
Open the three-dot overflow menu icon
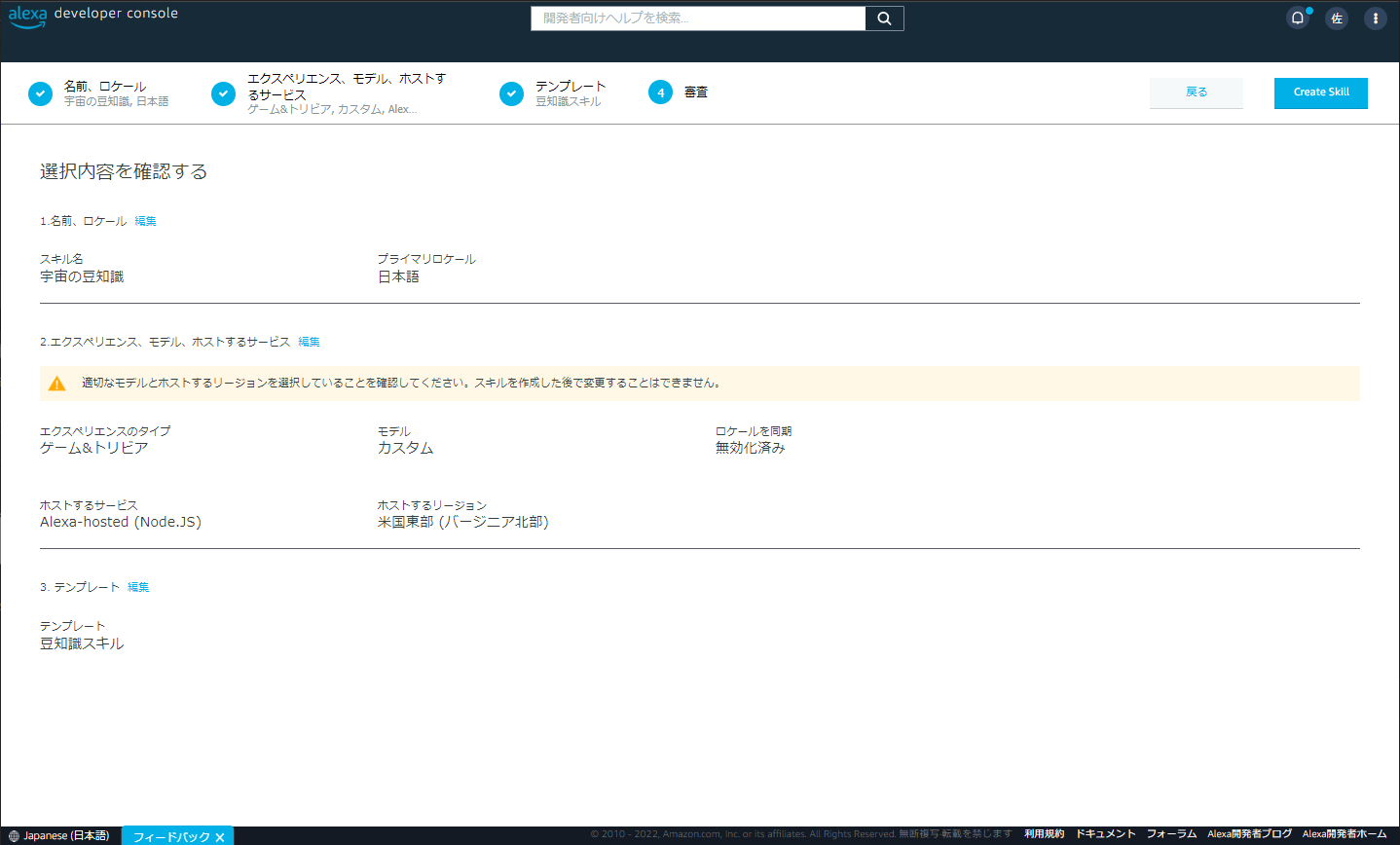click(x=1375, y=18)
